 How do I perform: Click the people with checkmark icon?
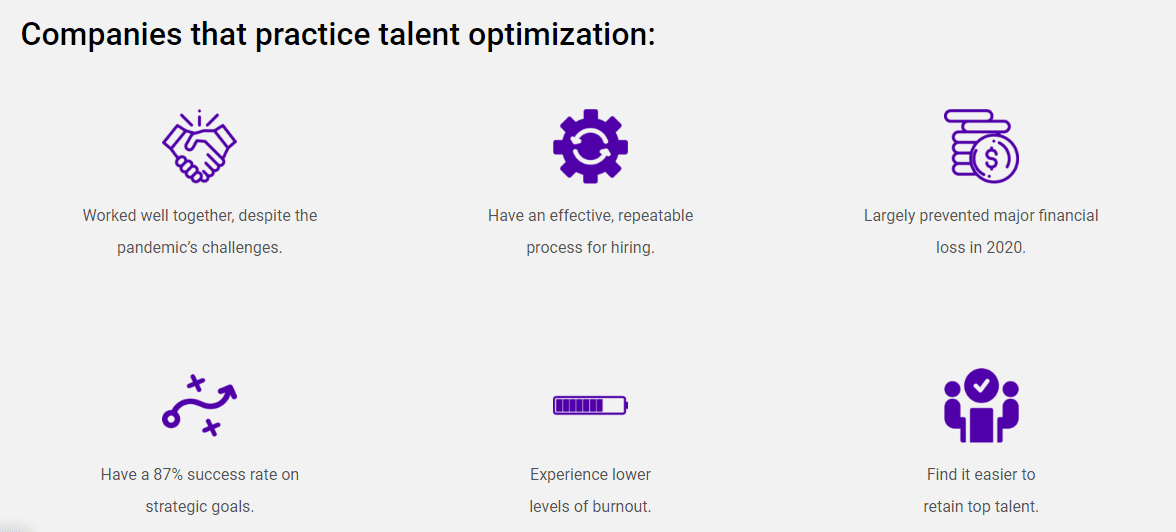pyautogui.click(x=981, y=405)
